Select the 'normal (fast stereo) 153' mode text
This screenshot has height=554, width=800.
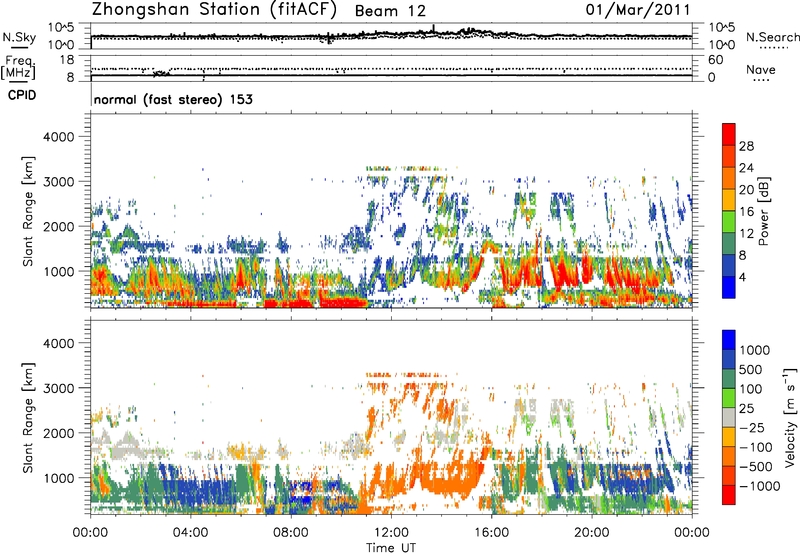173,100
